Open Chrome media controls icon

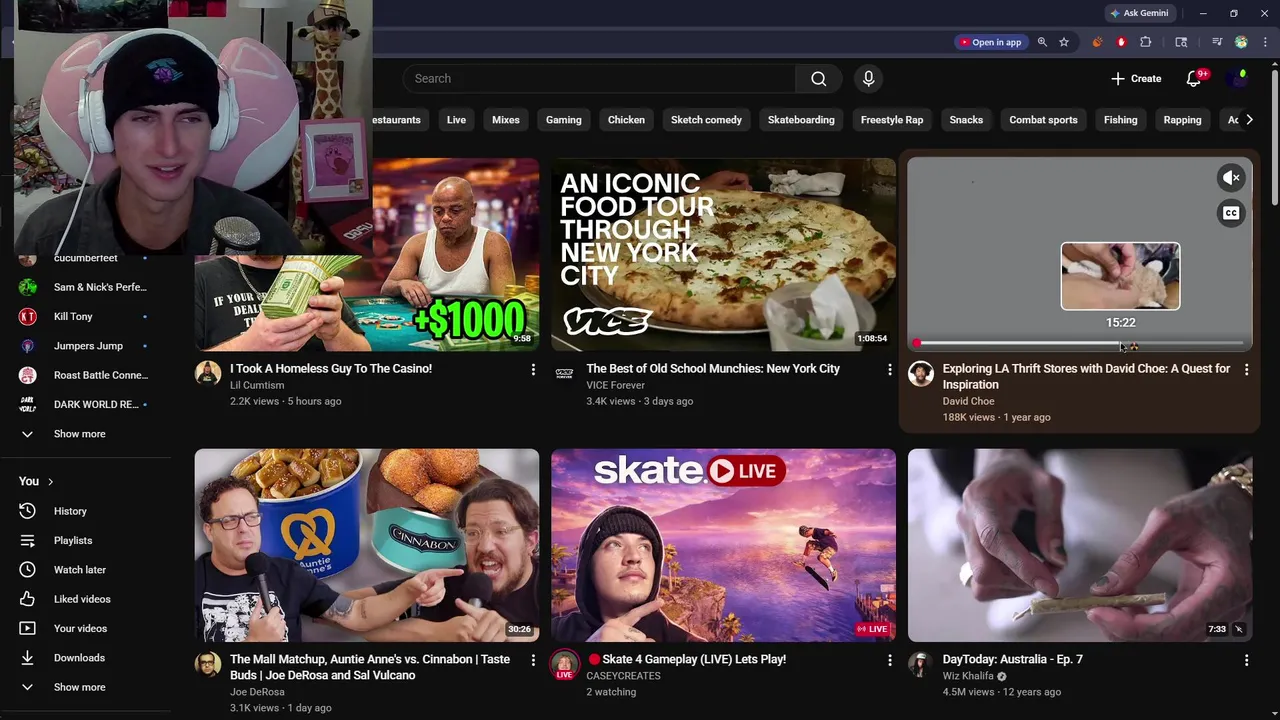click(1217, 42)
